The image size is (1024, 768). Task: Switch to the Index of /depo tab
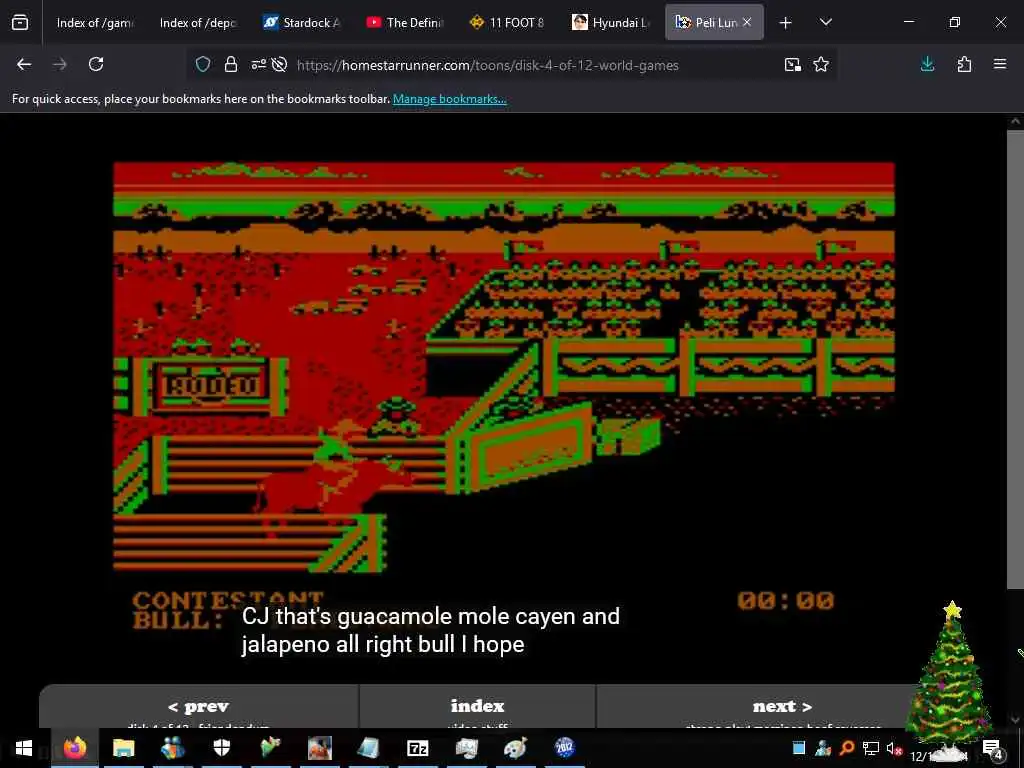click(x=198, y=23)
